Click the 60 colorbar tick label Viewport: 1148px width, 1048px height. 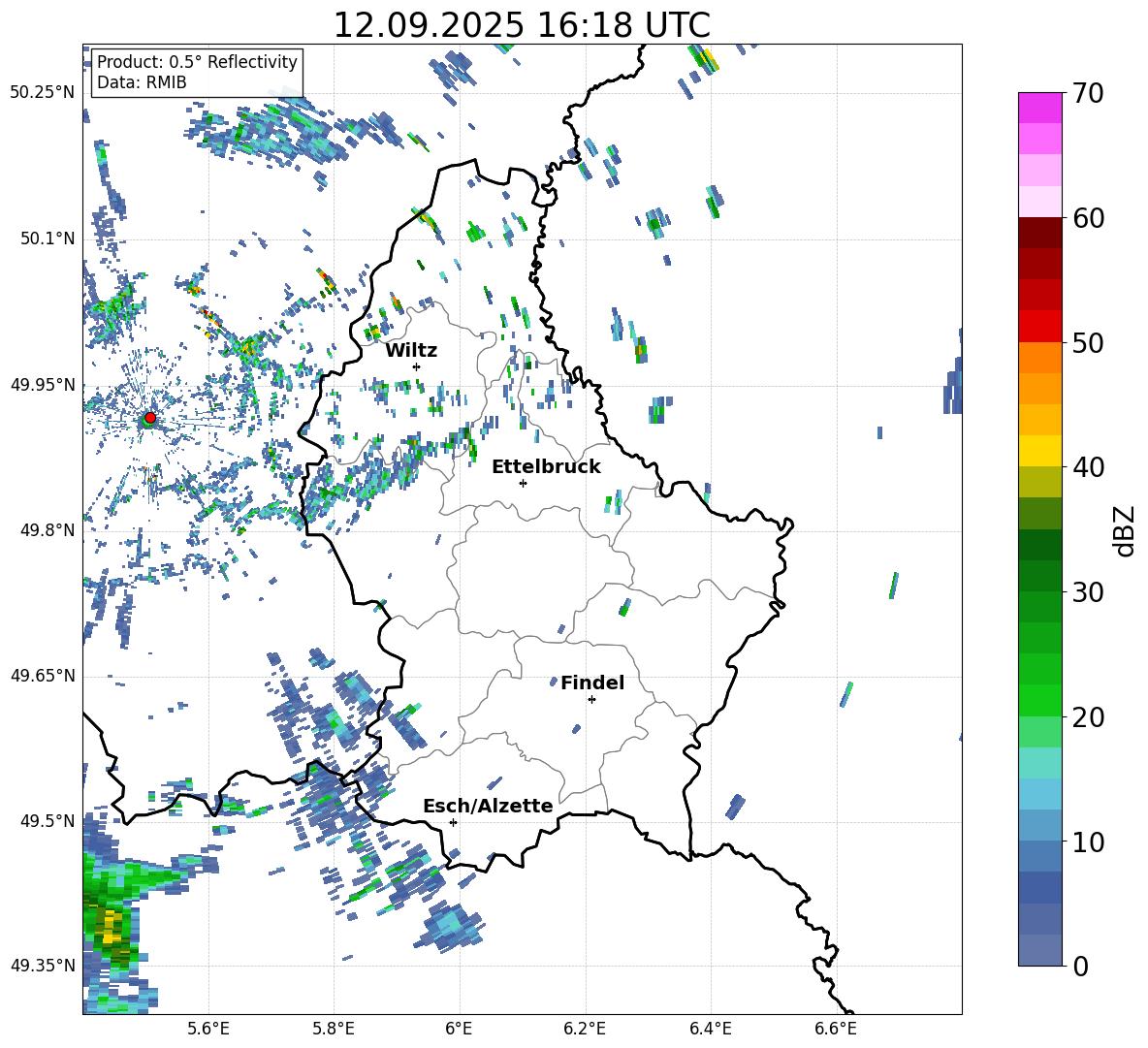1088,218
